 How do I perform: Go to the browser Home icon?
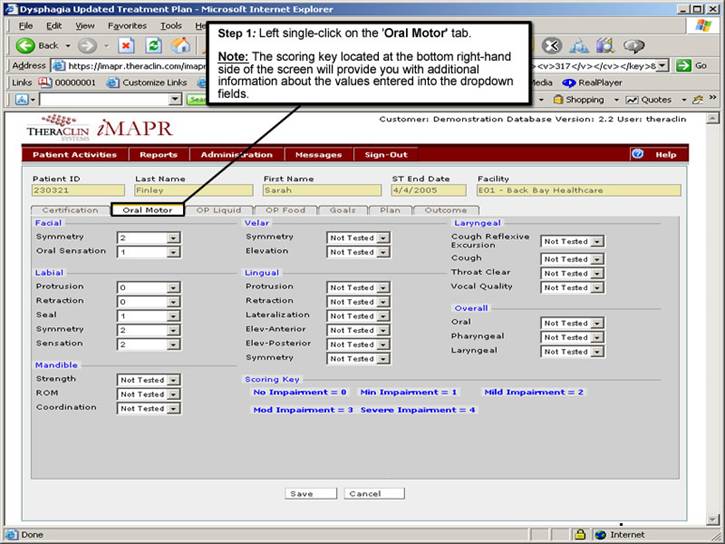tap(181, 45)
